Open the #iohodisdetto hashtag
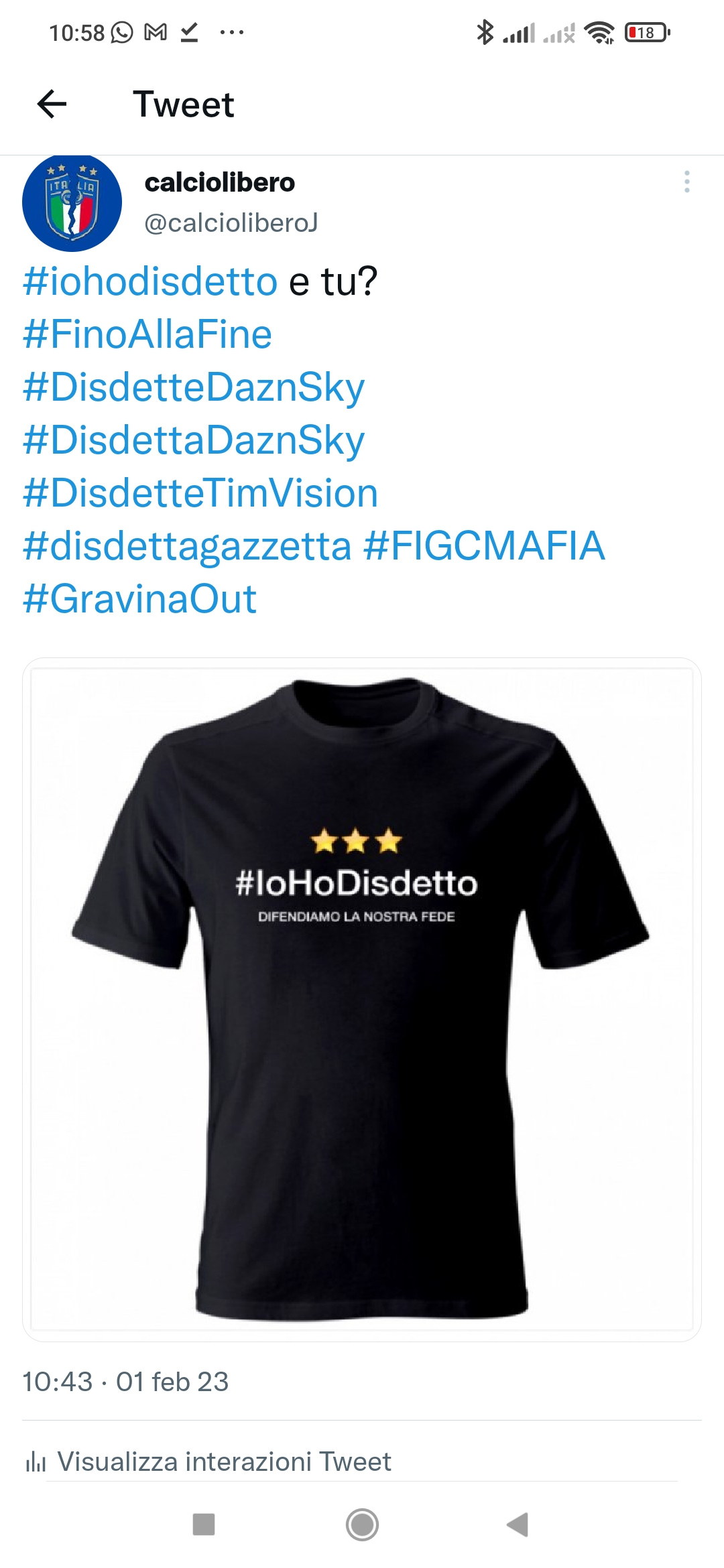This screenshot has width=724, height=1568. pos(150,281)
